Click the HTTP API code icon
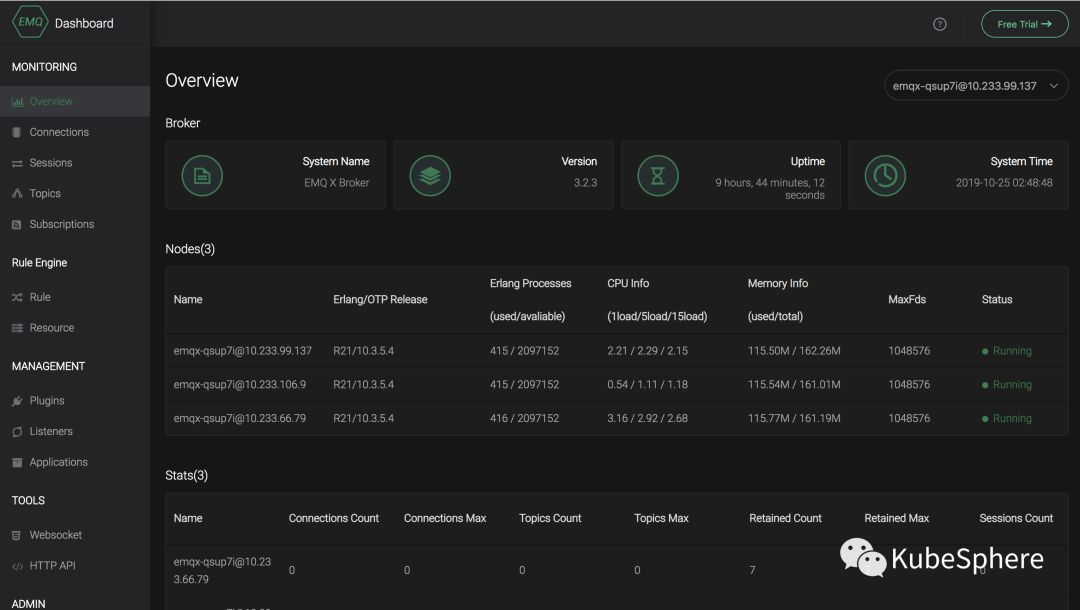 tap(17, 566)
